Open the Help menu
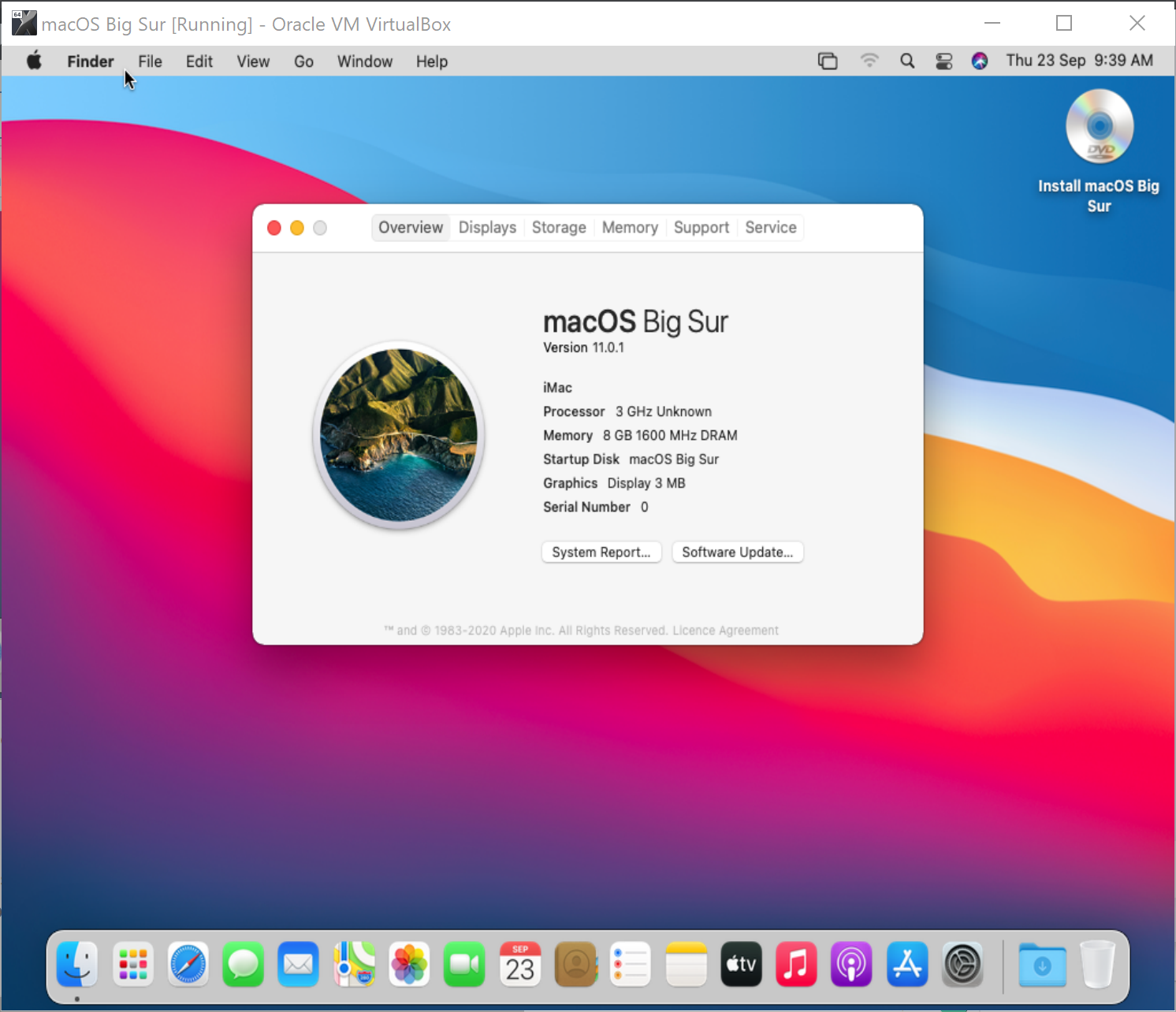Viewport: 1176px width, 1012px height. point(432,61)
